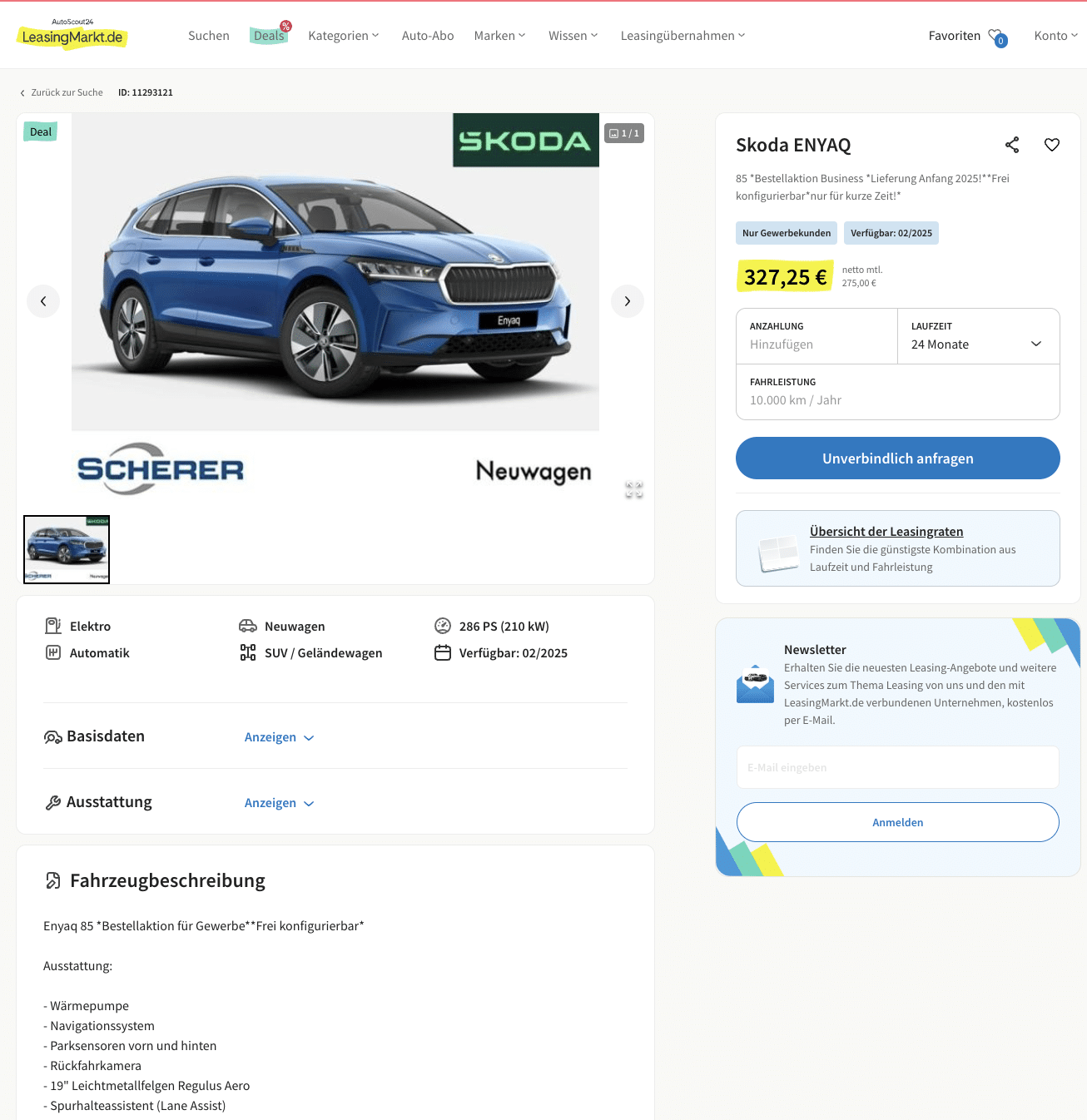The width and height of the screenshot is (1087, 1120).
Task: Click the Anmelden newsletter button
Action: pos(898,822)
